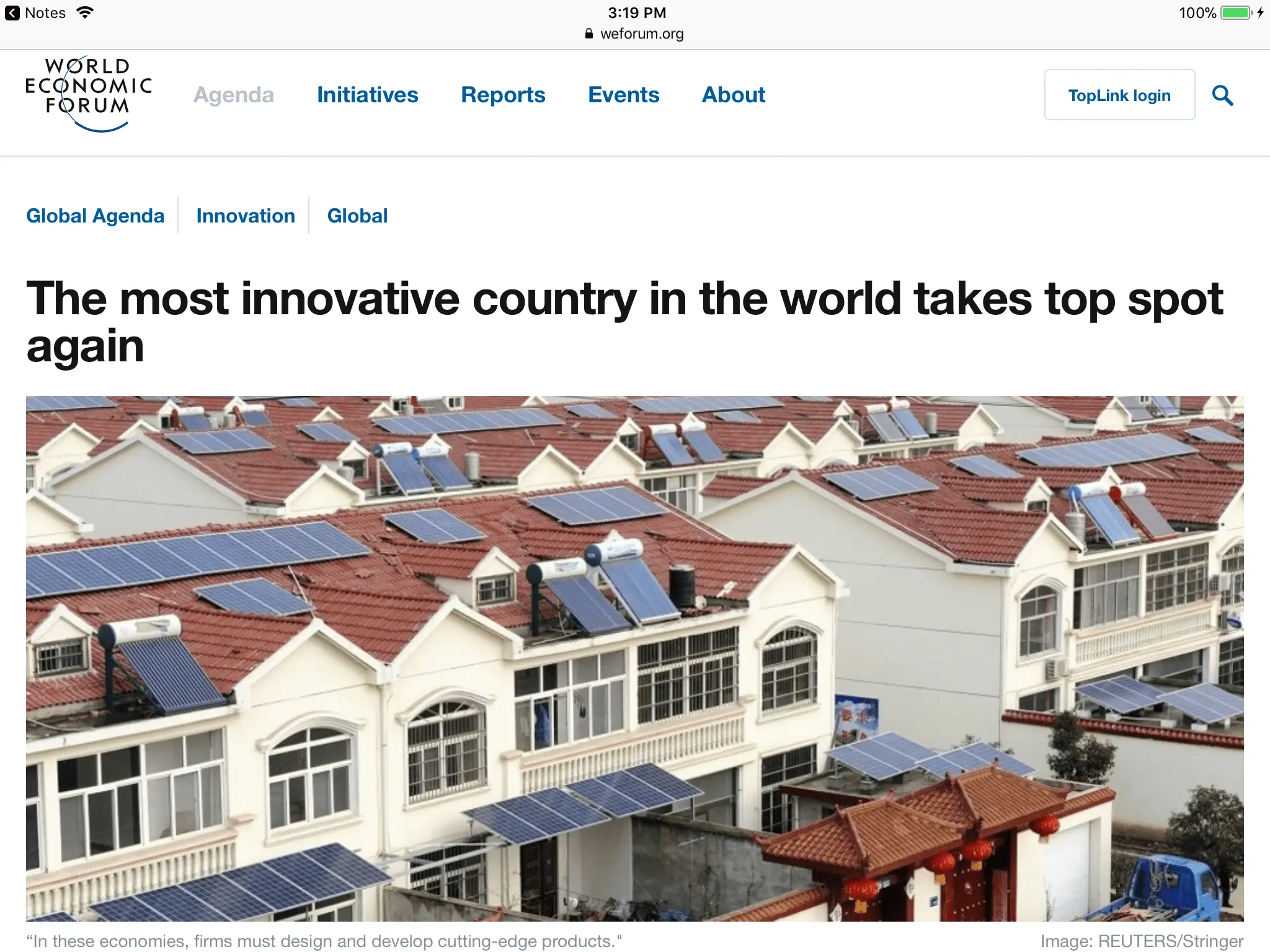Tap the back arrow to Notes
The height and width of the screenshot is (952, 1270).
tap(12, 13)
